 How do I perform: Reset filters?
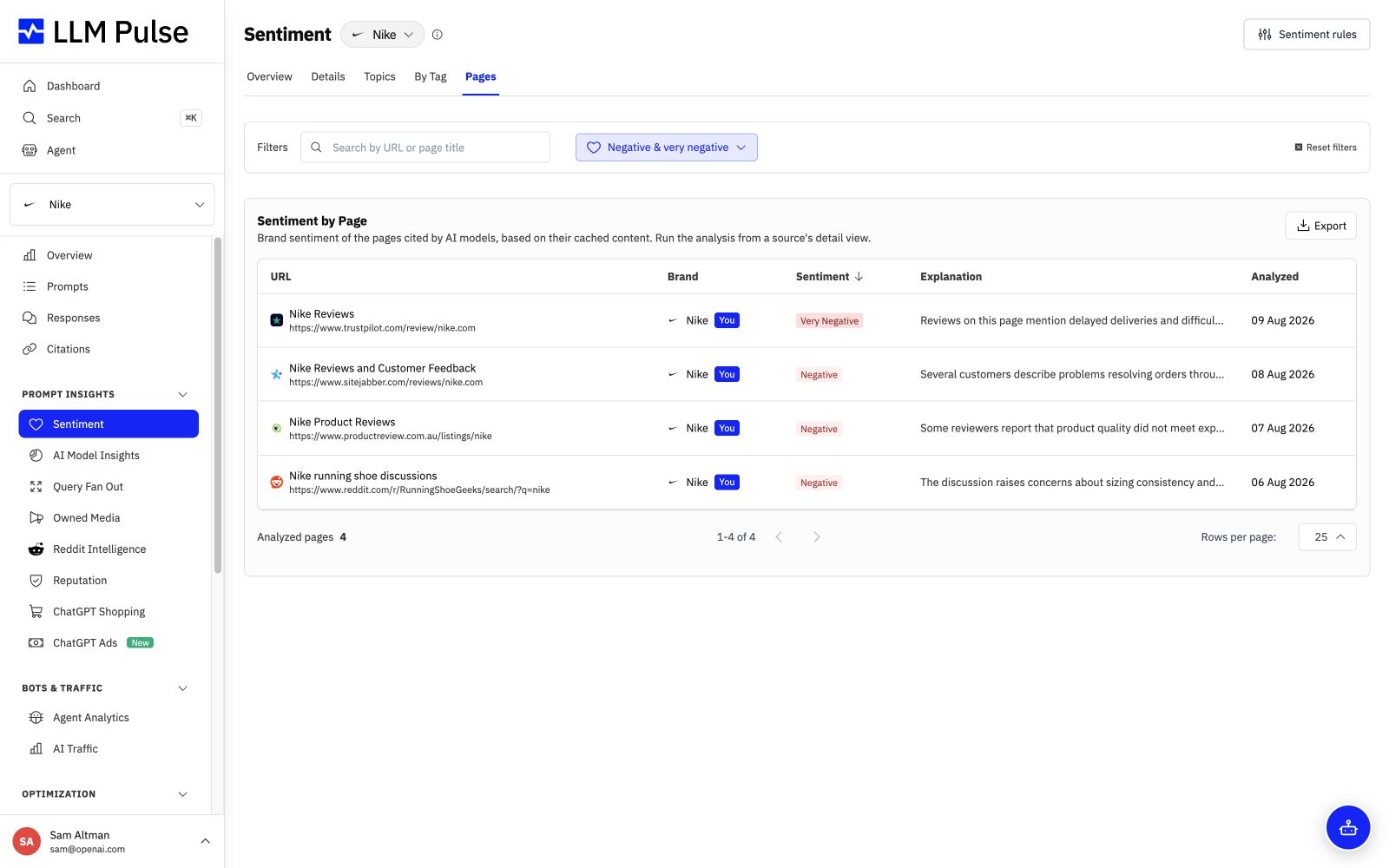1326,148
